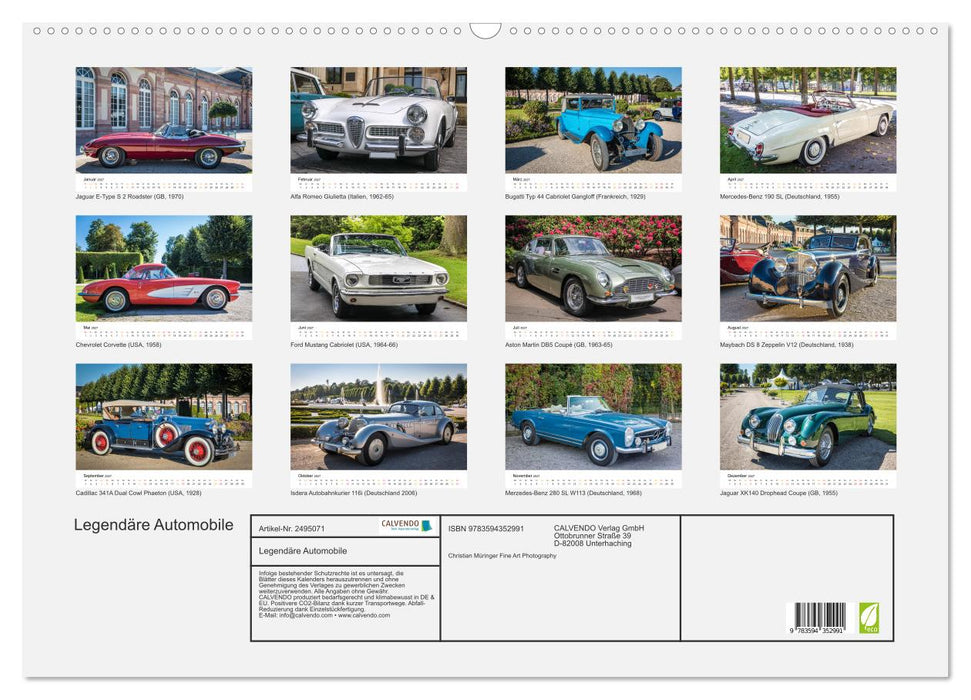The height and width of the screenshot is (700, 971).
Task: Click the caption 'Mercedes-Benz 280 SL W113 (Deutschland, 1968)'
Action: pyautogui.click(x=573, y=493)
